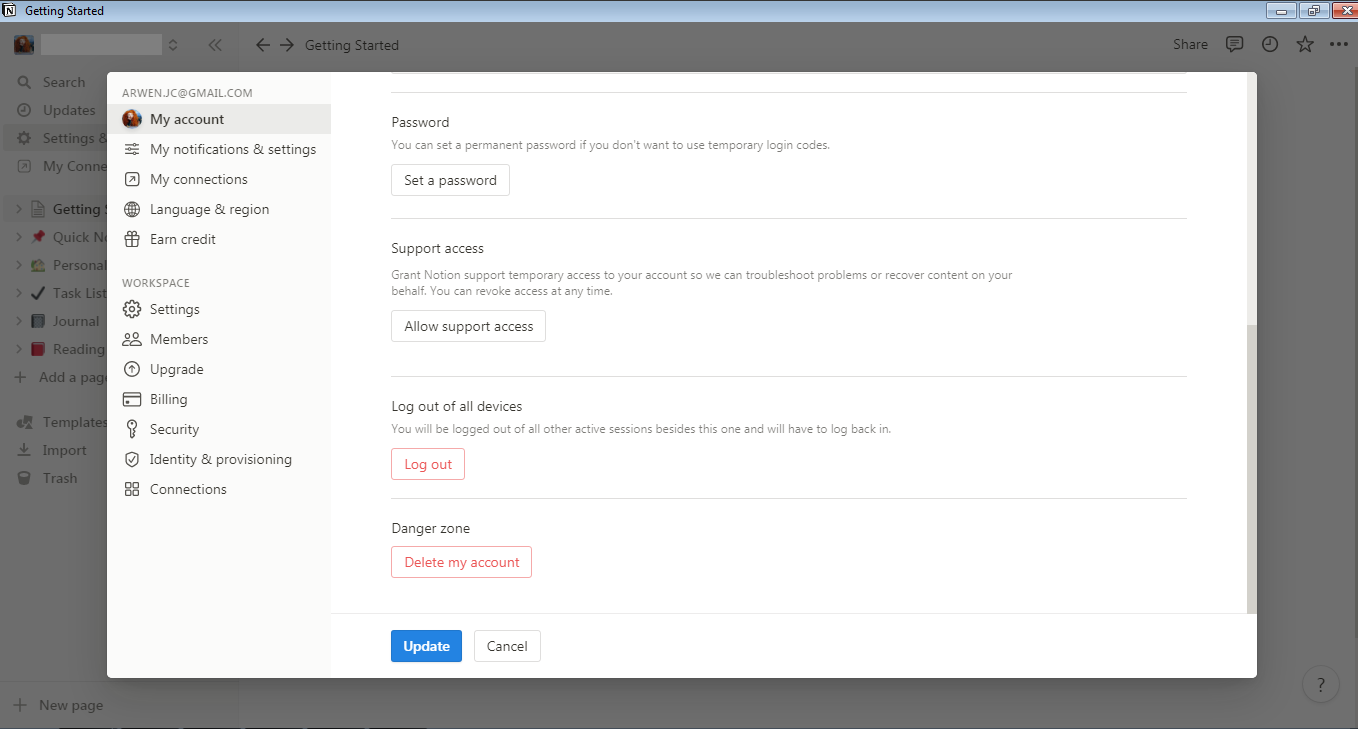The width and height of the screenshot is (1358, 729).
Task: Expand the Getting Started page chevron
Action: click(x=19, y=208)
